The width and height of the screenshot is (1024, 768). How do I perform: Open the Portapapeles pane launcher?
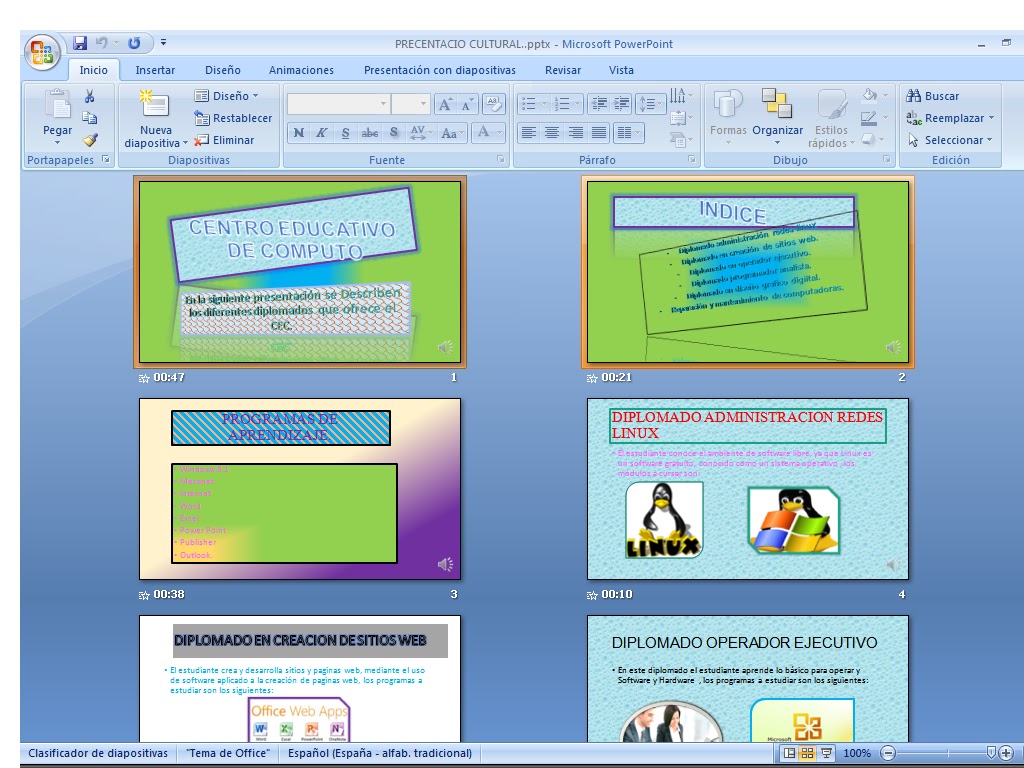(106, 159)
